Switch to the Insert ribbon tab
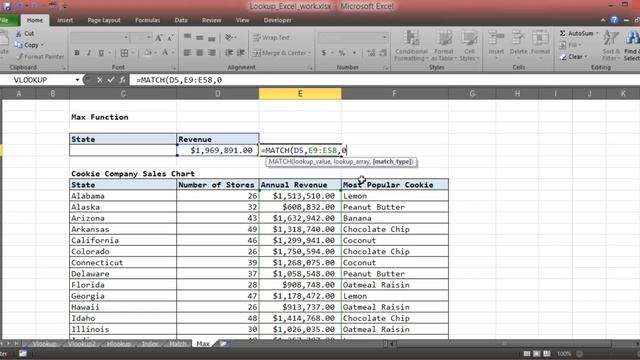The width and height of the screenshot is (640, 360). pyautogui.click(x=65, y=20)
